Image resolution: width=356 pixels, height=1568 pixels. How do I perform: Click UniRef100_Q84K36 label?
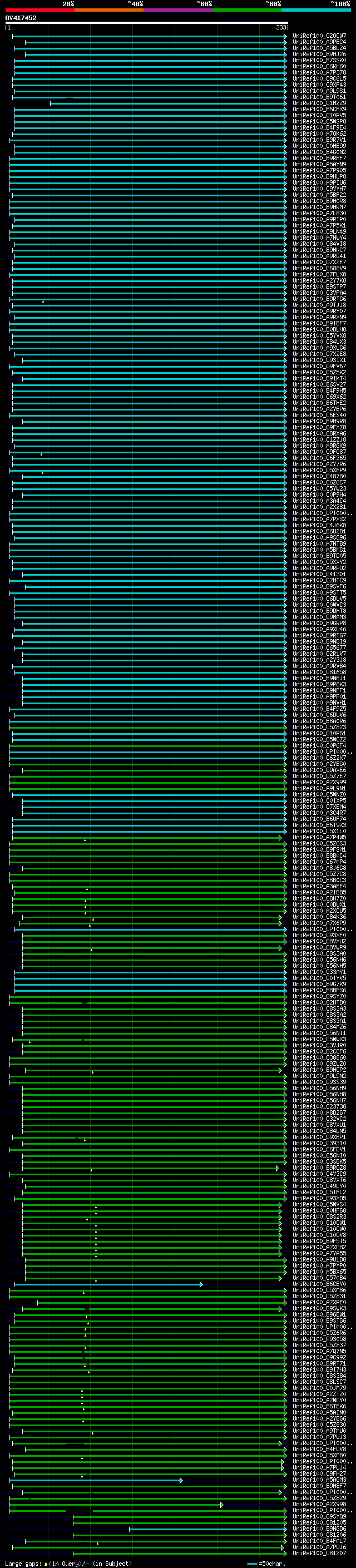tap(319, 917)
